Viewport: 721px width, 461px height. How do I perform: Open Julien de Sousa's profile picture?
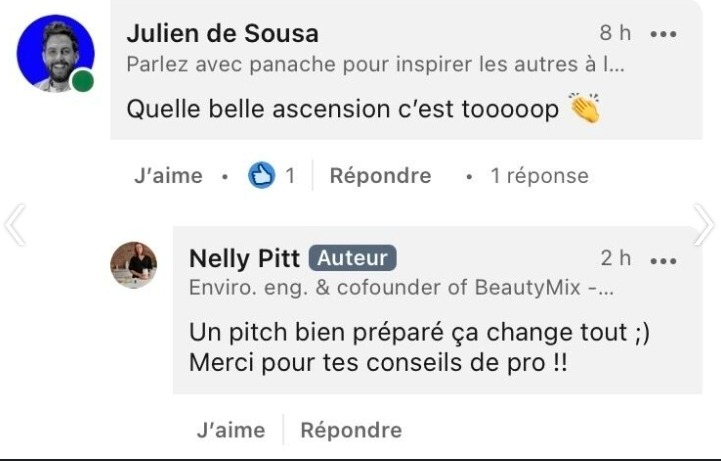click(x=55, y=54)
